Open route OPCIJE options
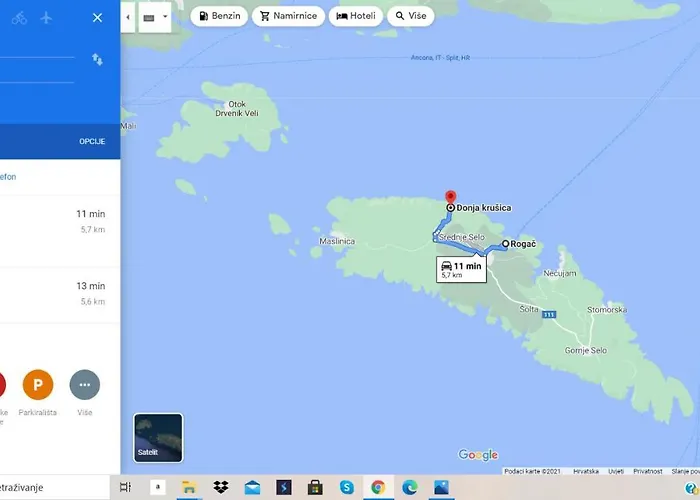The height and width of the screenshot is (500, 700). tap(92, 142)
